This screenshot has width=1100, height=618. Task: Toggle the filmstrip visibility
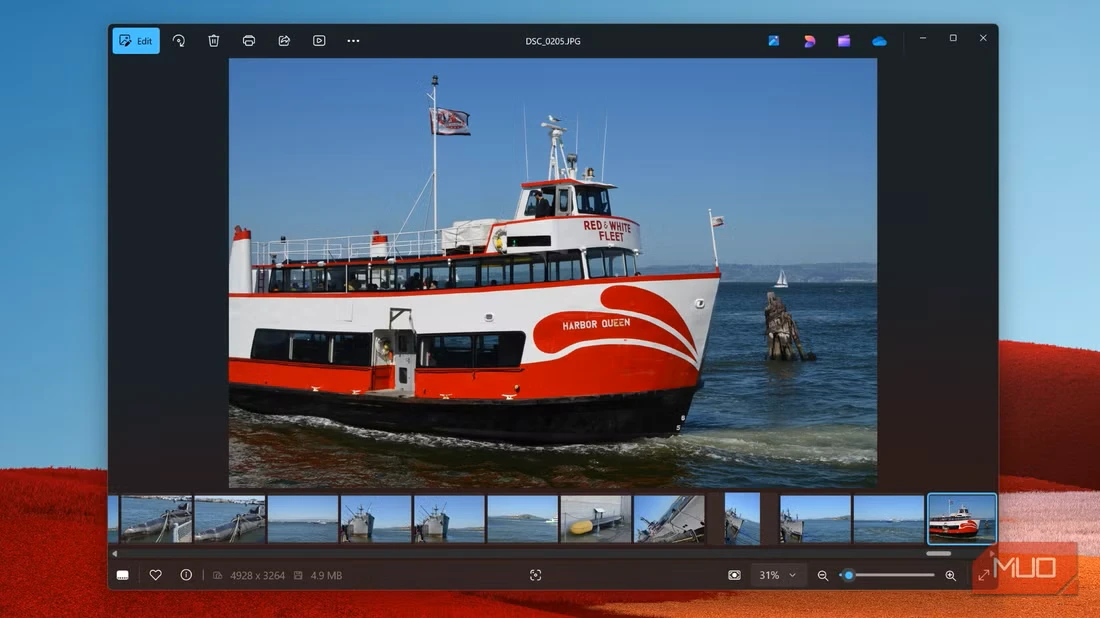[x=123, y=575]
